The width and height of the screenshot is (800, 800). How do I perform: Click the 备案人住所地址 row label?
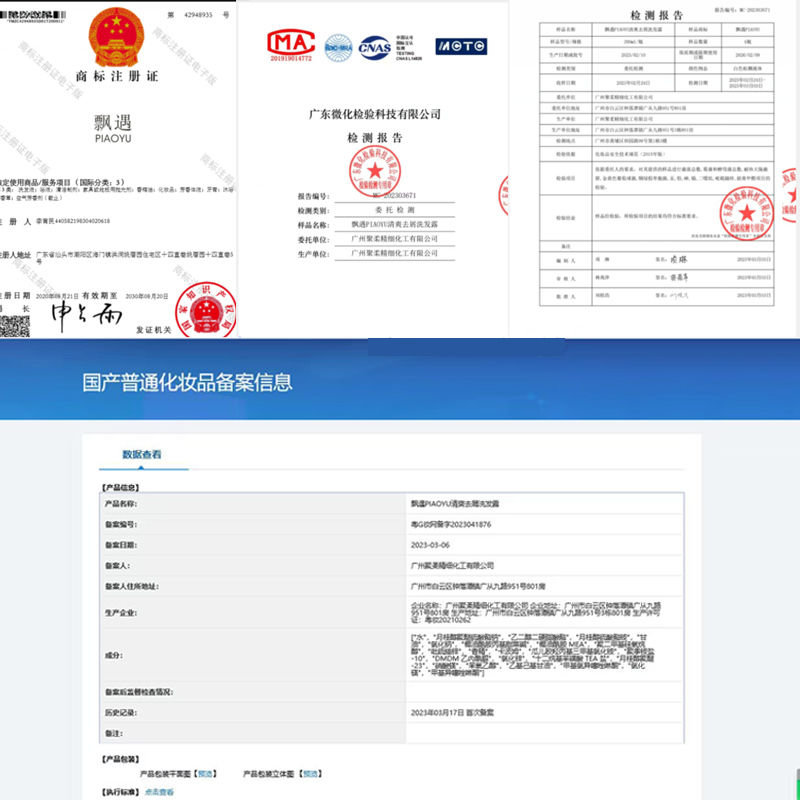click(x=132, y=587)
